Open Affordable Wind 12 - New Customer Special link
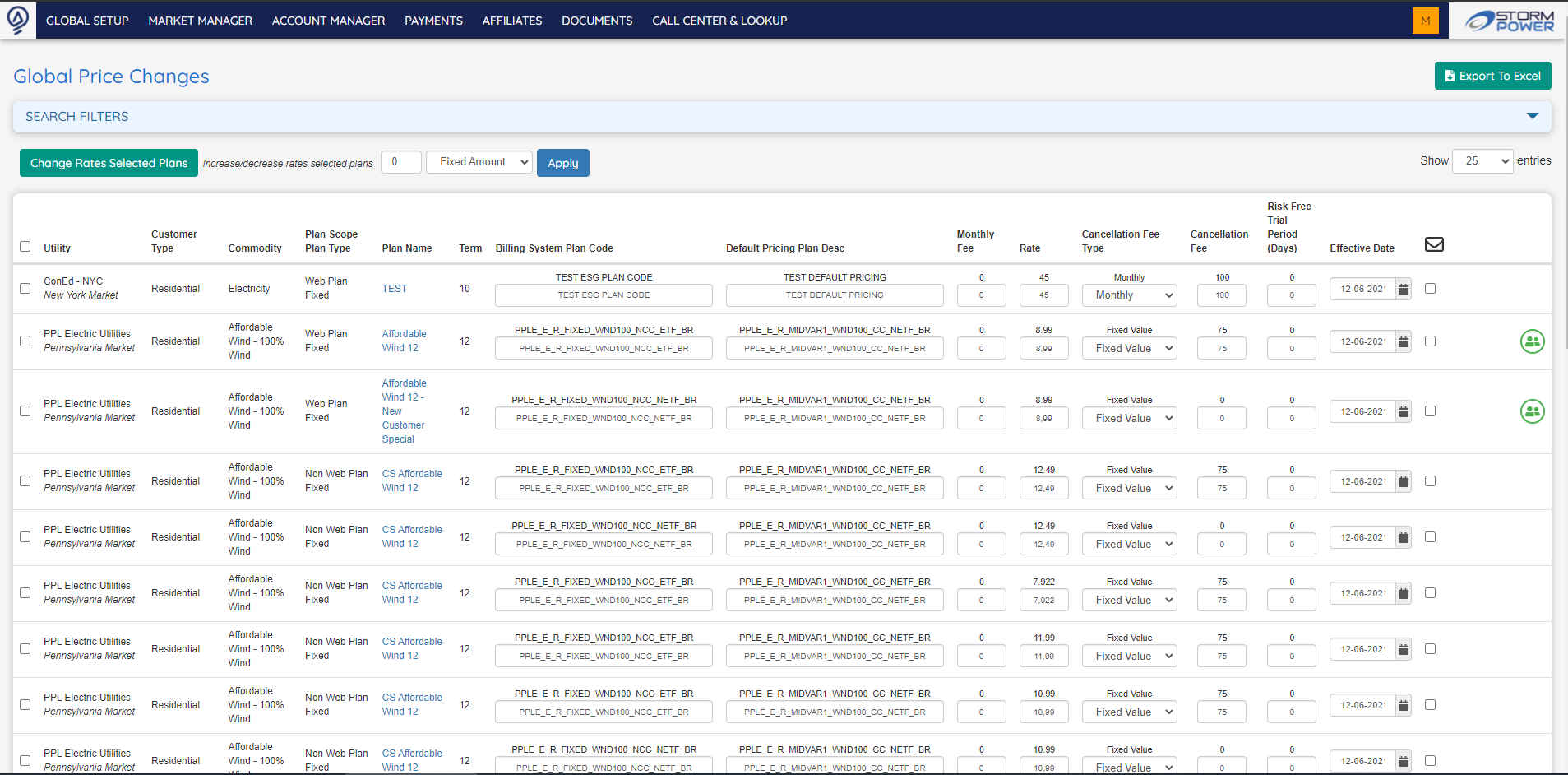 (404, 411)
